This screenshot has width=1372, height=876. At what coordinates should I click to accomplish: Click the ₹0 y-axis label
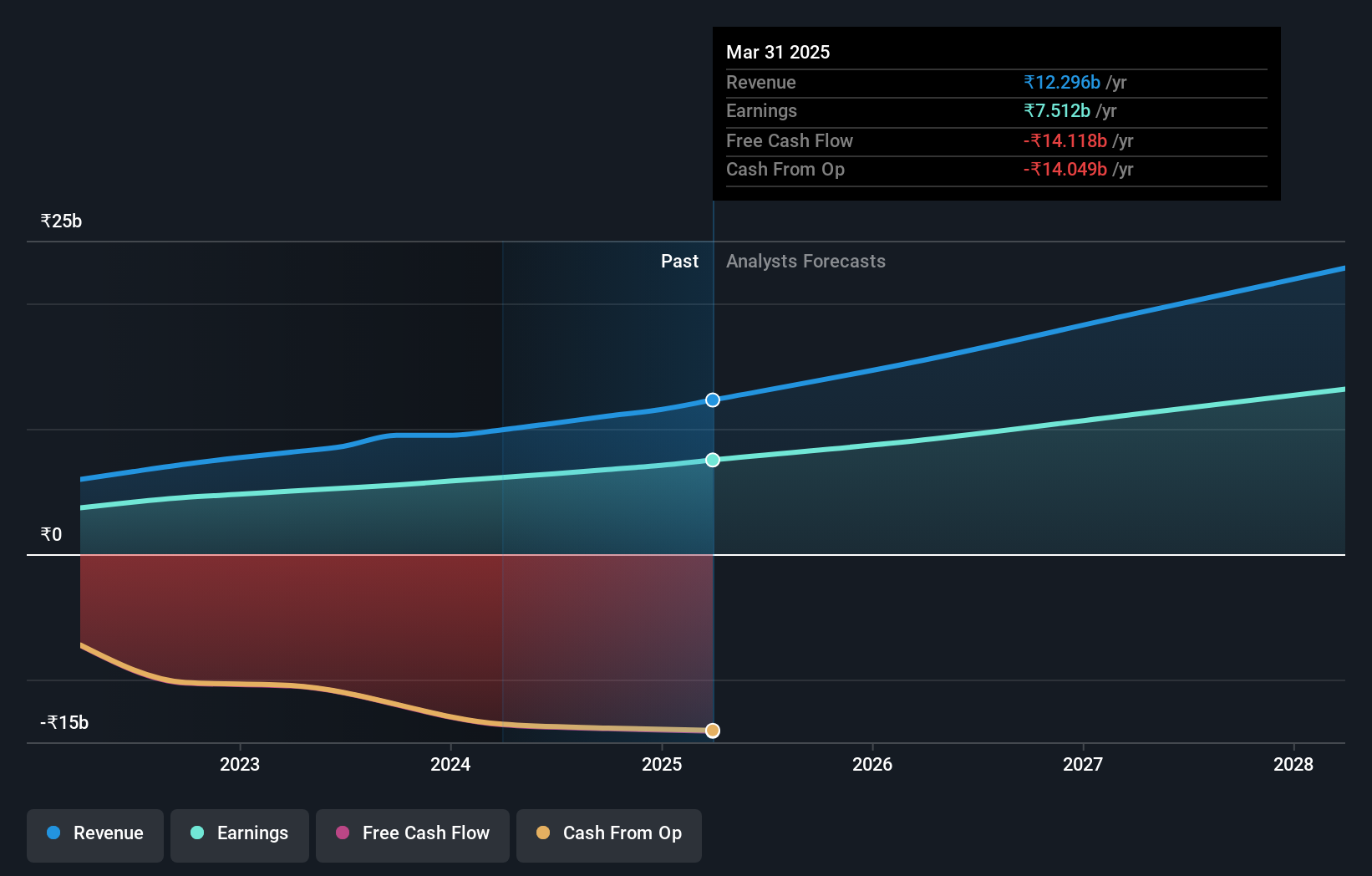tap(51, 535)
